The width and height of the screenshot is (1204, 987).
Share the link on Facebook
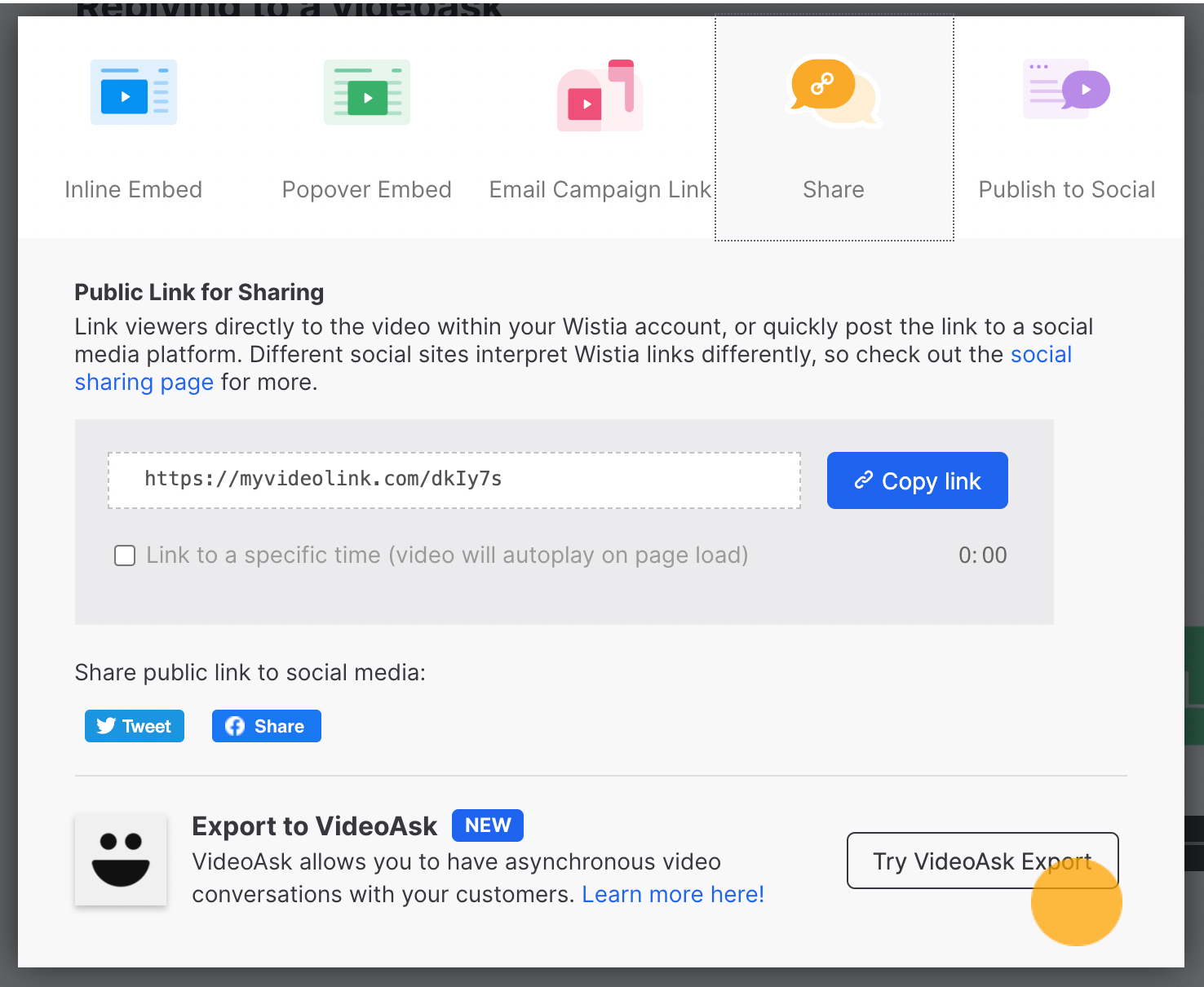267,726
